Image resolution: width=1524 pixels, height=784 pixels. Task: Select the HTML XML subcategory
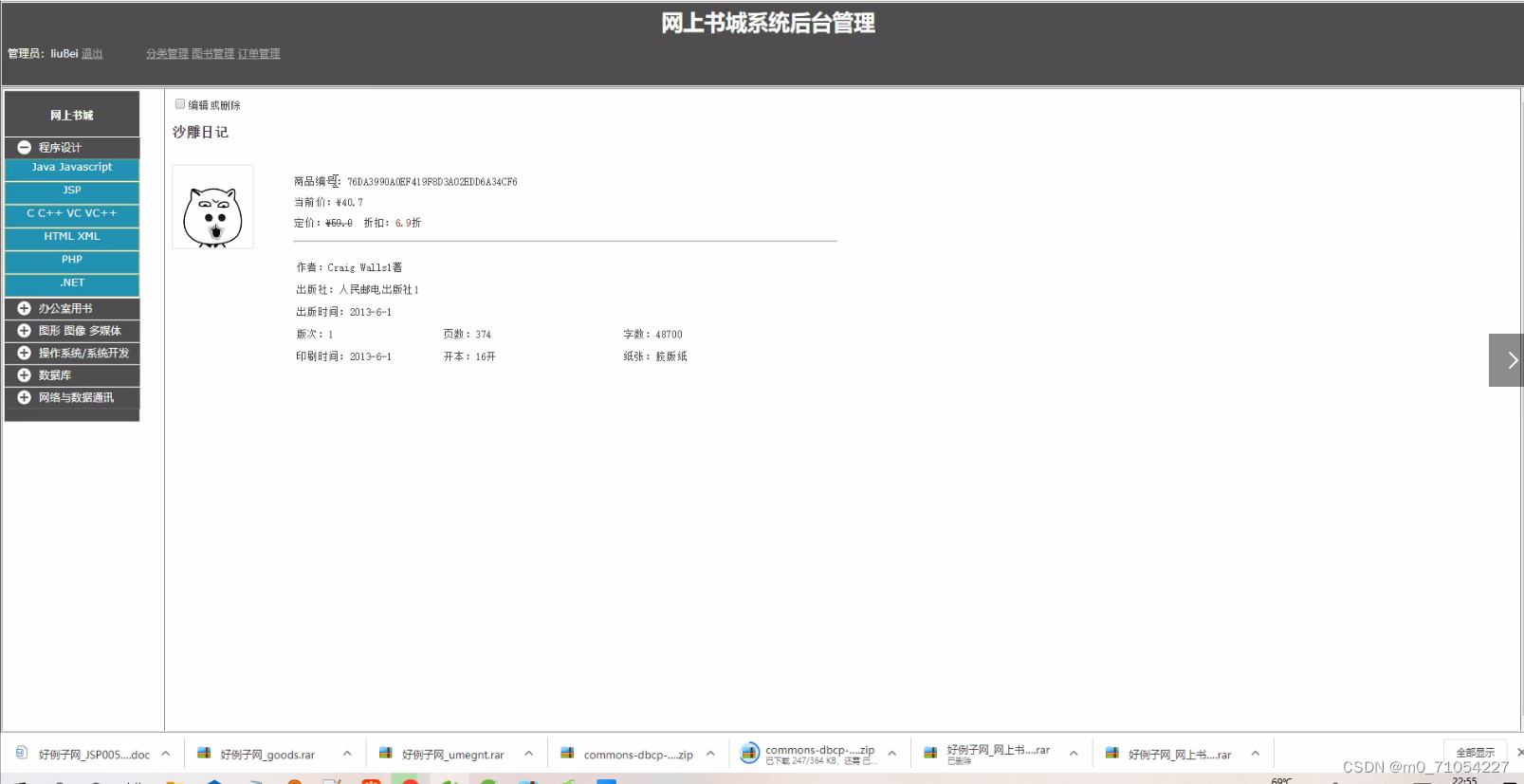pos(72,237)
